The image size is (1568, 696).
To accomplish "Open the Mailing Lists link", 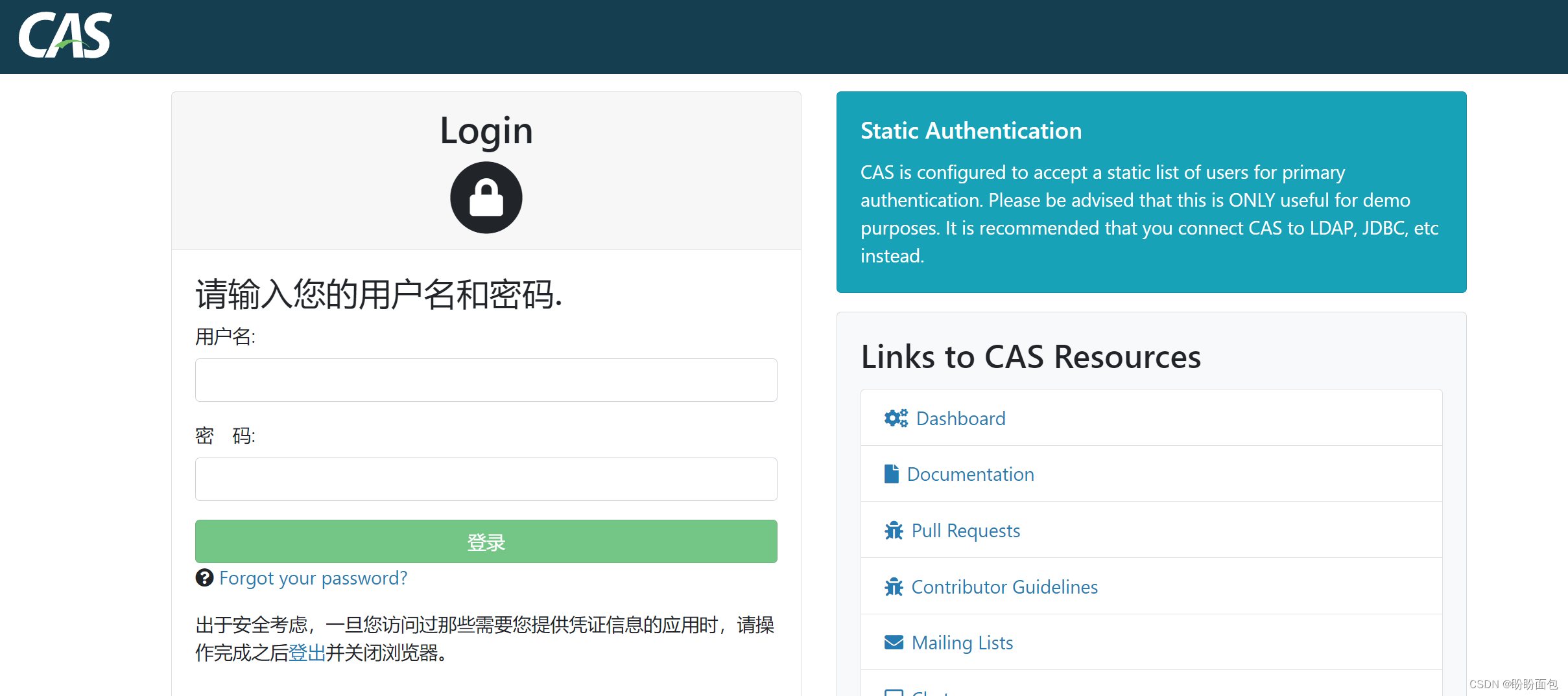I will (x=962, y=642).
